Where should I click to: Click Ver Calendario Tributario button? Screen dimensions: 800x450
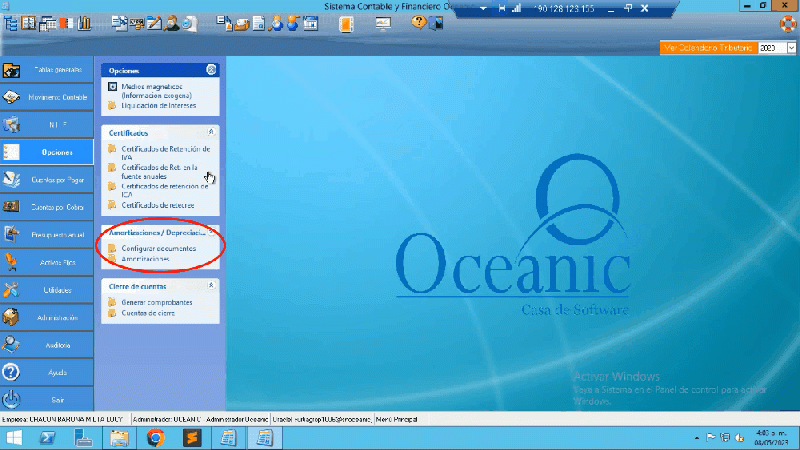709,47
